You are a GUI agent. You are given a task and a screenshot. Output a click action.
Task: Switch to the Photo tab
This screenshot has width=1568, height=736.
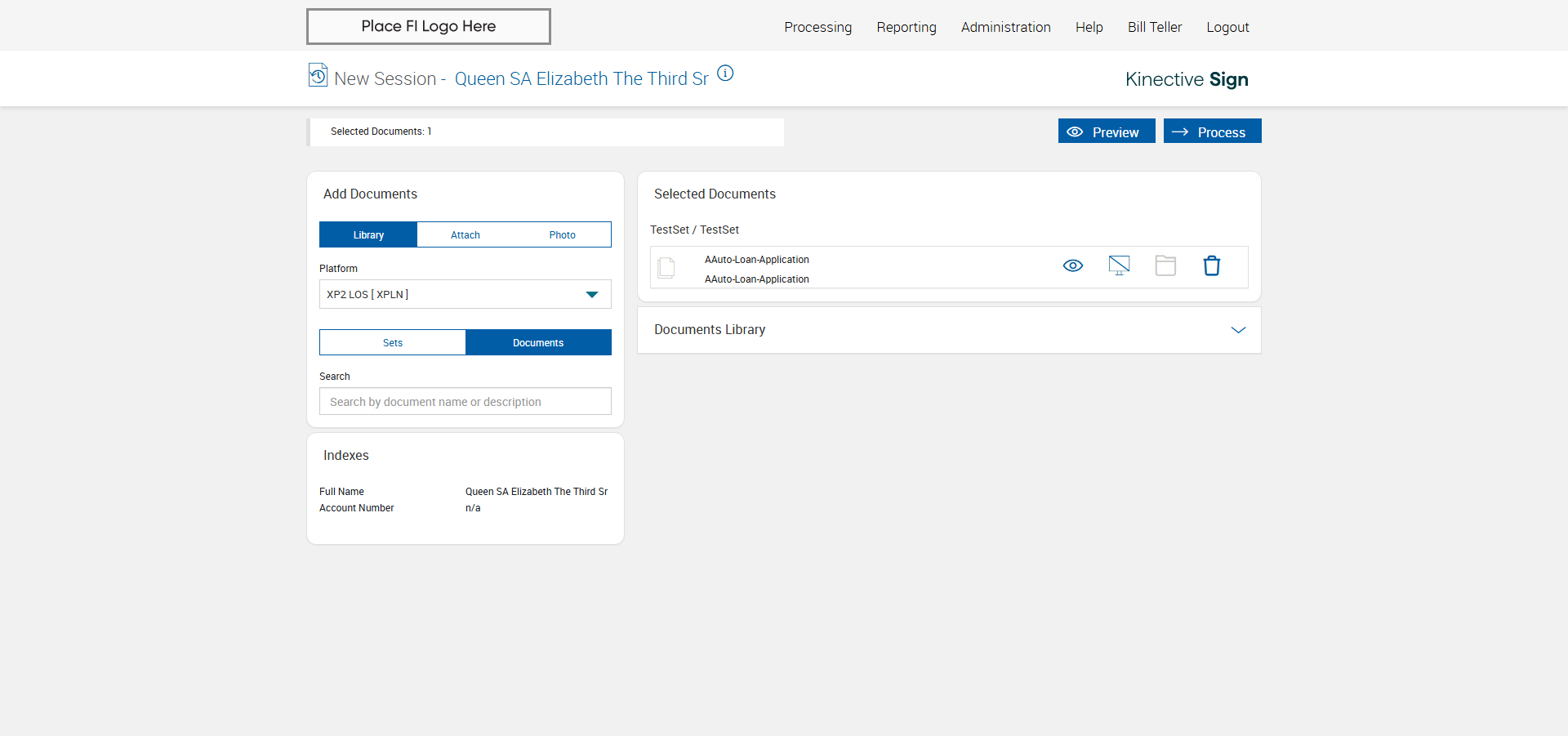(563, 234)
